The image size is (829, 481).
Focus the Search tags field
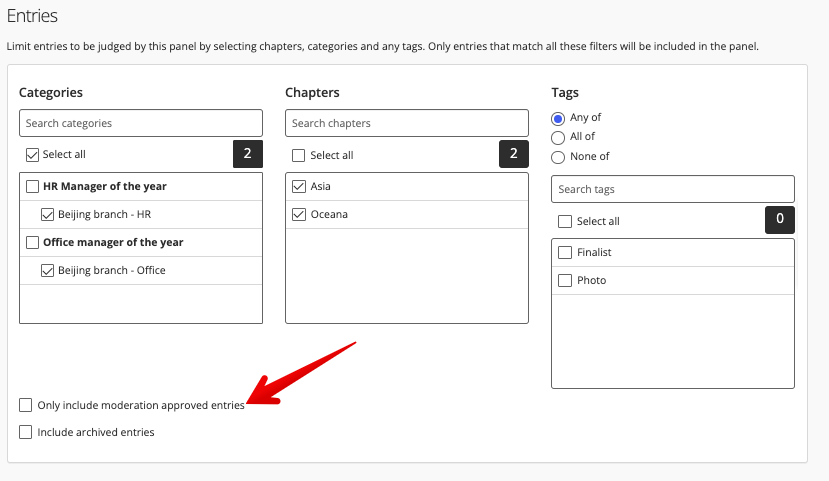673,189
